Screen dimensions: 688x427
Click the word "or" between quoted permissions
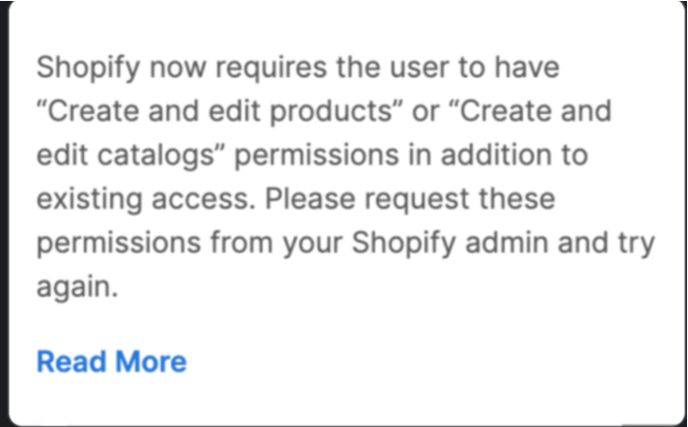[425, 111]
